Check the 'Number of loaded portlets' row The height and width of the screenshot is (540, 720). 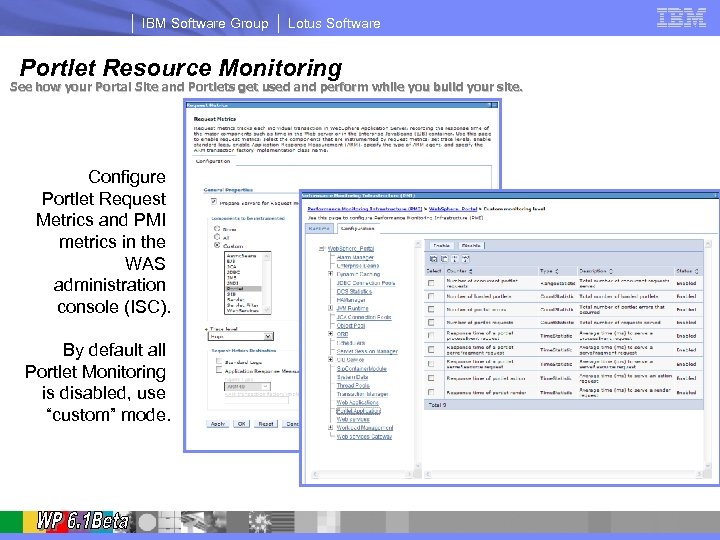431,297
